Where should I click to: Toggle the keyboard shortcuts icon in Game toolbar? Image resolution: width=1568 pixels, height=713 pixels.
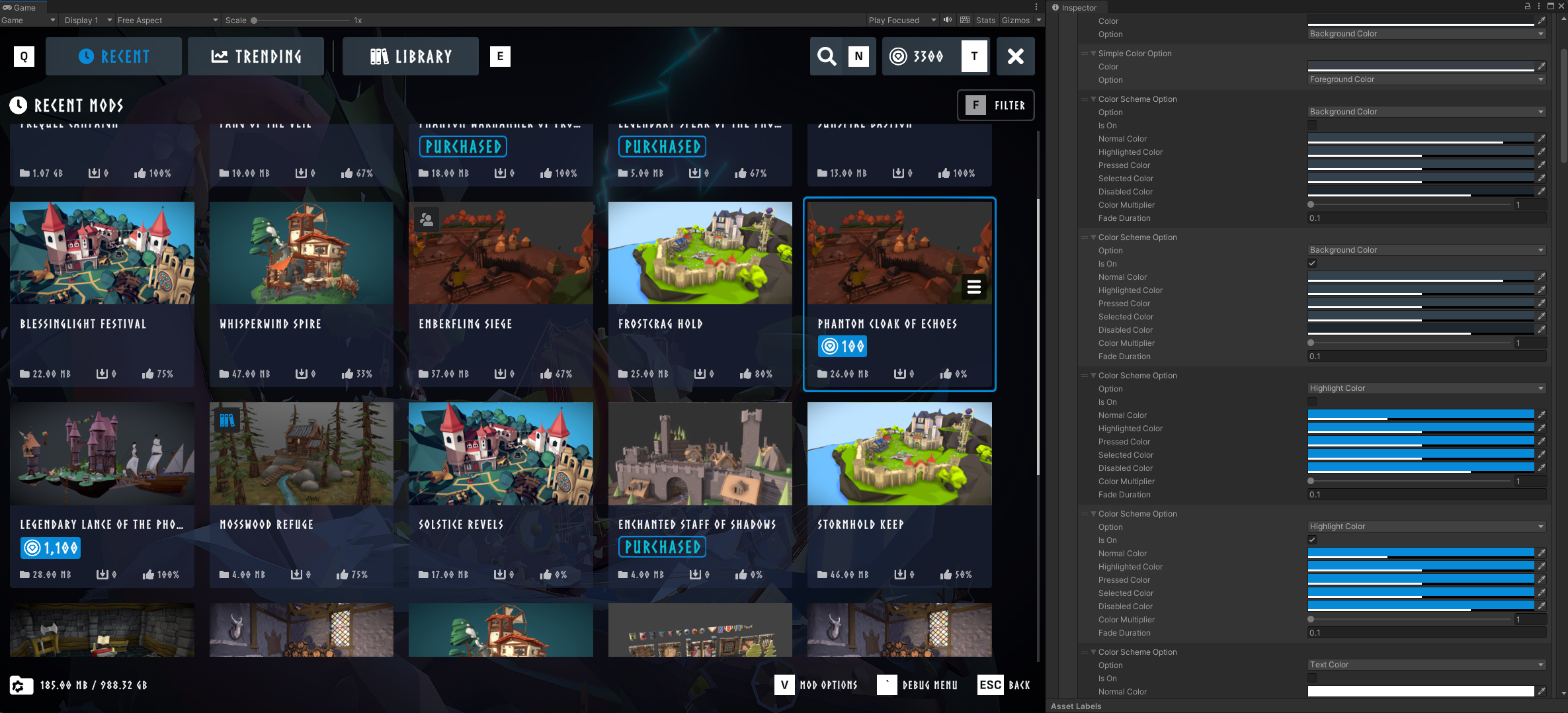point(965,20)
